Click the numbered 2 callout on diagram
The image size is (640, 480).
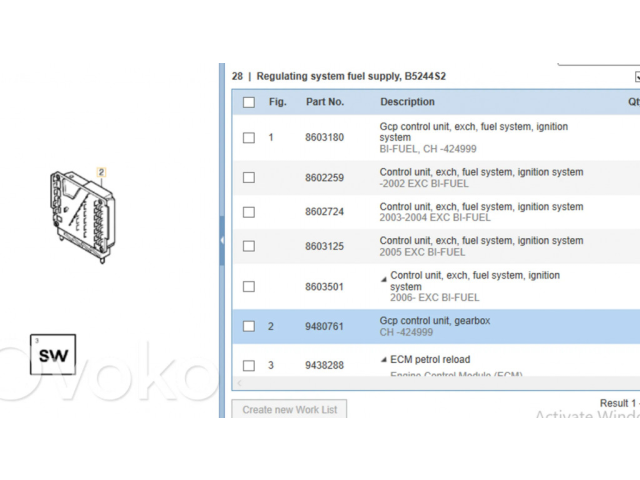[x=101, y=173]
